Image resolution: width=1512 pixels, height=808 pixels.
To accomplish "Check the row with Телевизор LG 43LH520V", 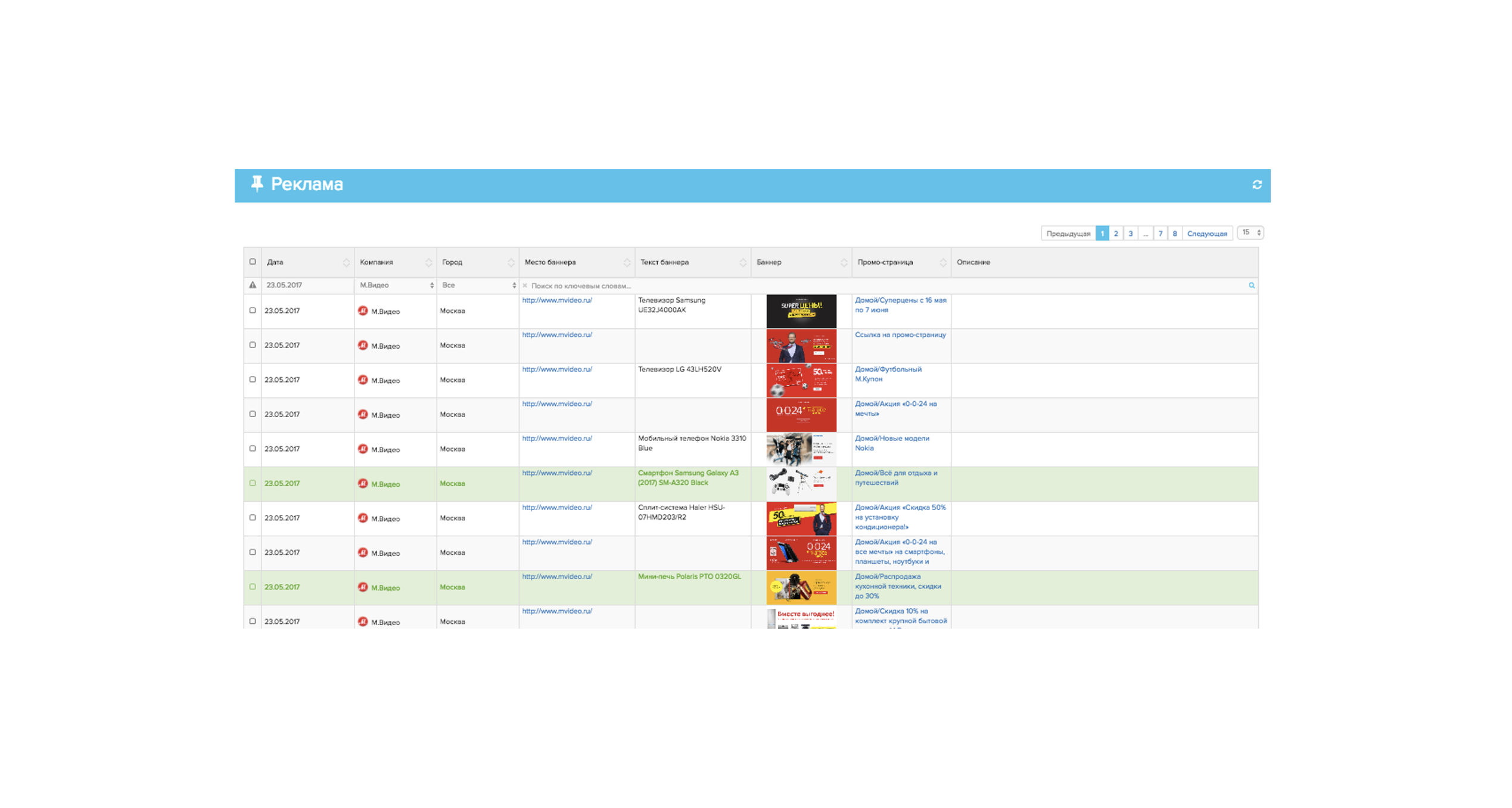I will pyautogui.click(x=253, y=380).
